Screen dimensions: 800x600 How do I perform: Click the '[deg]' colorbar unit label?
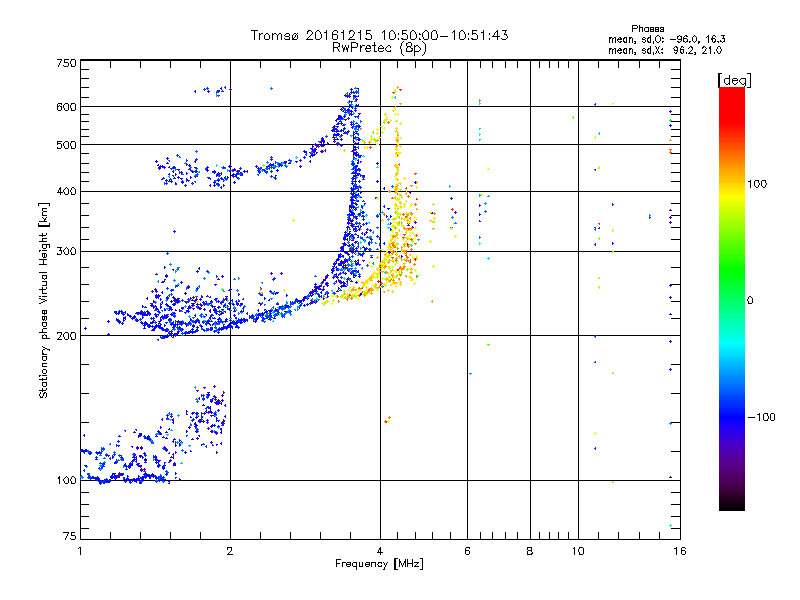click(x=734, y=80)
